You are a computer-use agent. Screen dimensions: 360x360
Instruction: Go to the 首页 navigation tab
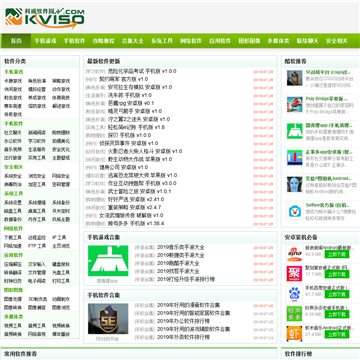(x=16, y=41)
